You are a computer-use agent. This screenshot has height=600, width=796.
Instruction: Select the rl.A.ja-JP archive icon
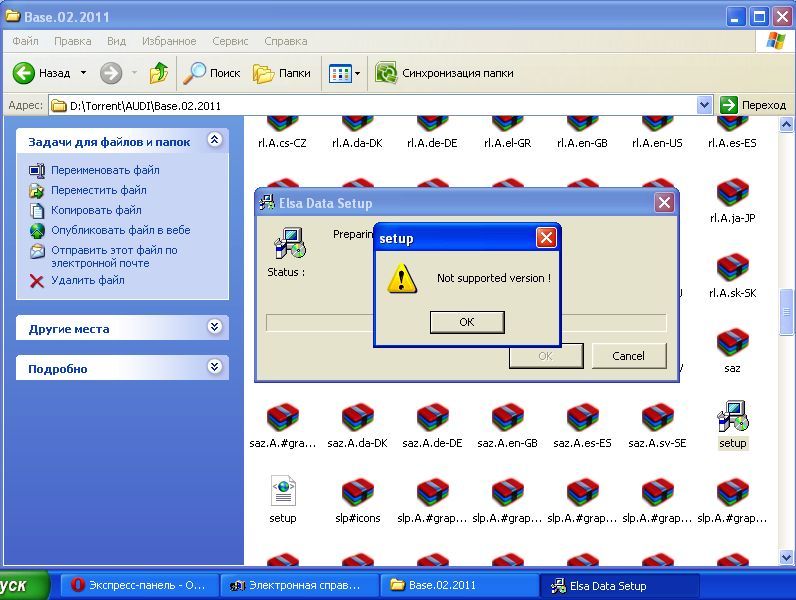point(733,193)
